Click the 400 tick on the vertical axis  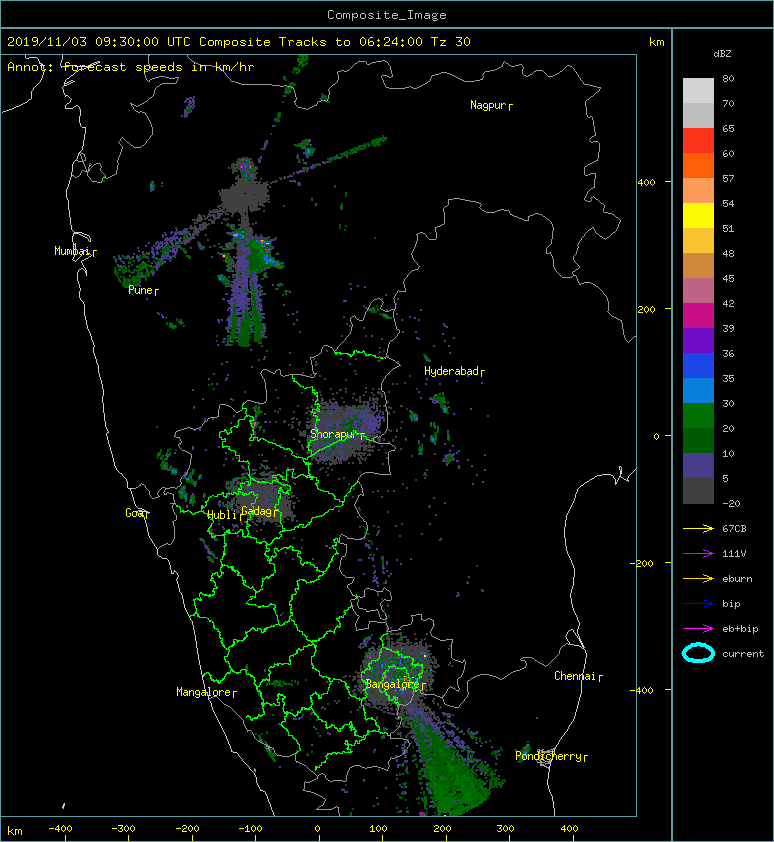(646, 183)
